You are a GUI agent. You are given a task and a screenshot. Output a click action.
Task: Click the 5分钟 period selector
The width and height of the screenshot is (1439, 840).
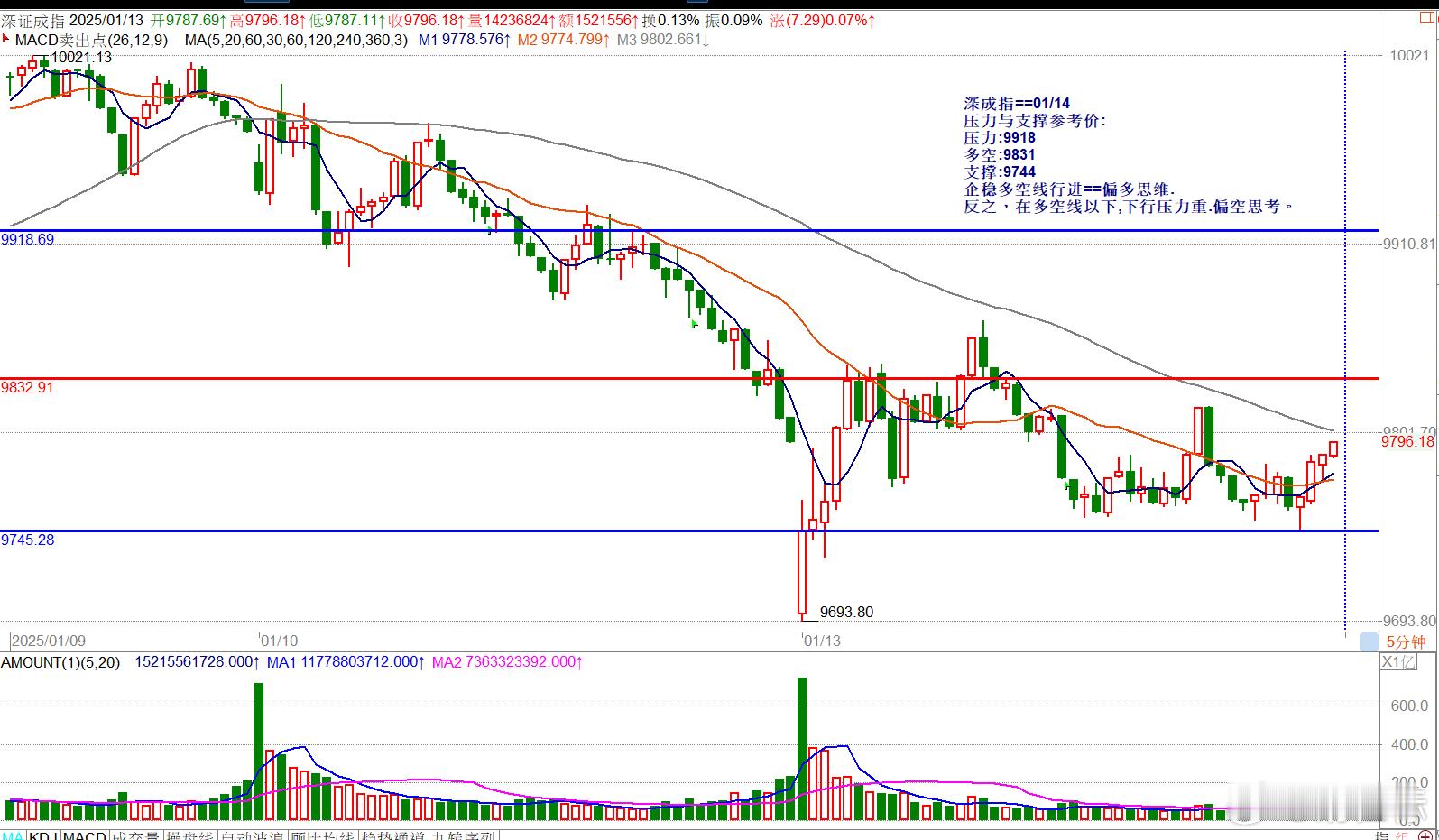(1406, 642)
